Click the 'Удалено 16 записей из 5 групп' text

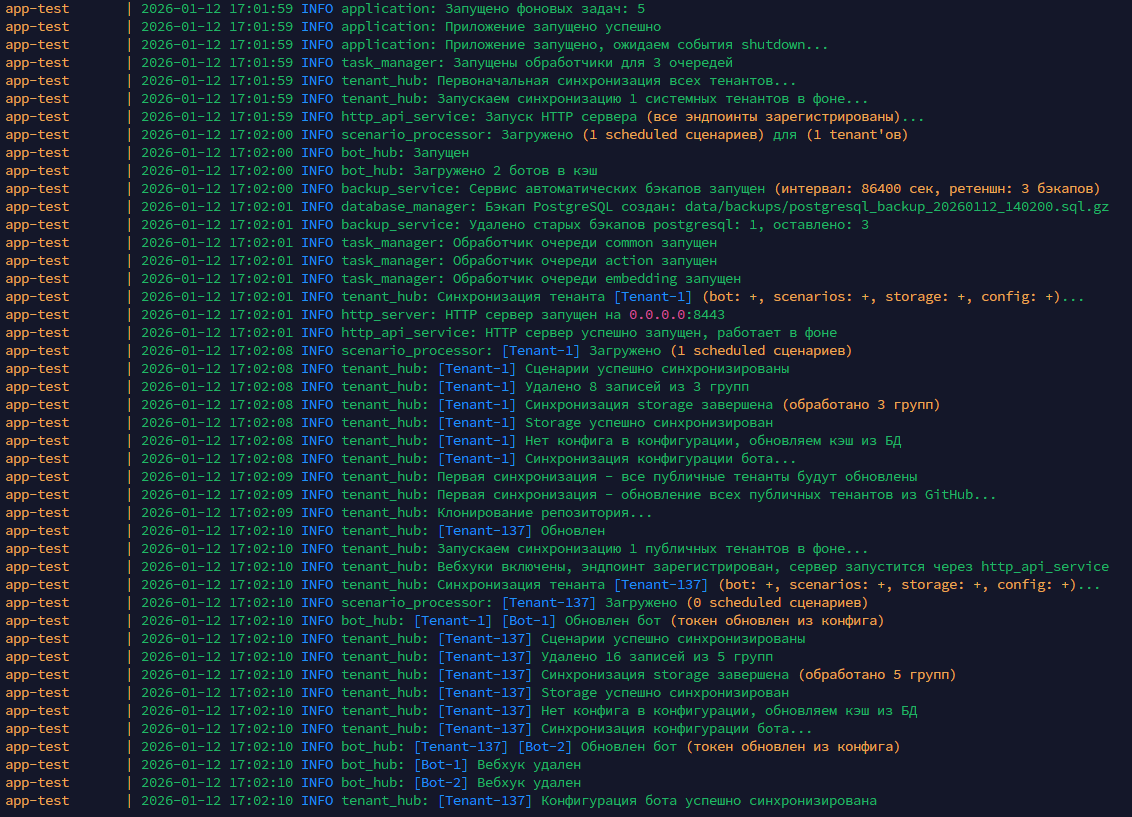[656, 657]
